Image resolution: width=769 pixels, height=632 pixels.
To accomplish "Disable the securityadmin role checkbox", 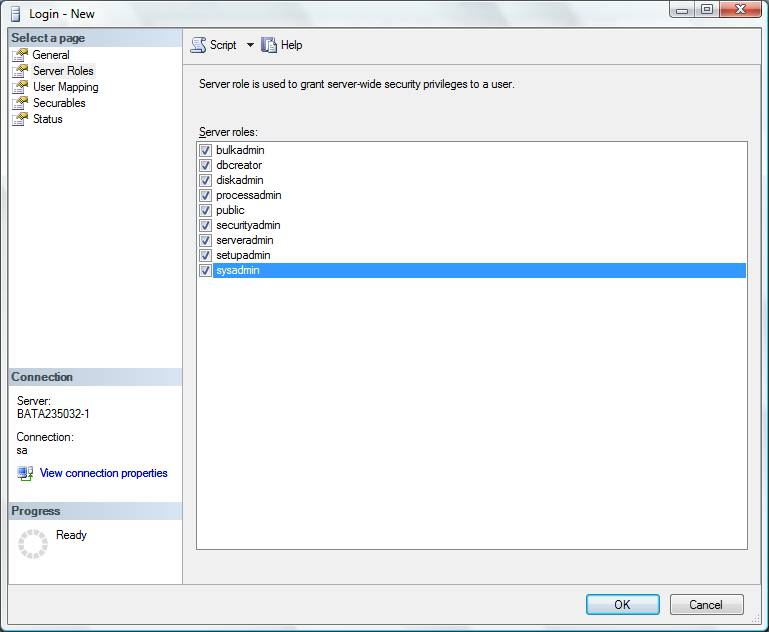I will (206, 226).
